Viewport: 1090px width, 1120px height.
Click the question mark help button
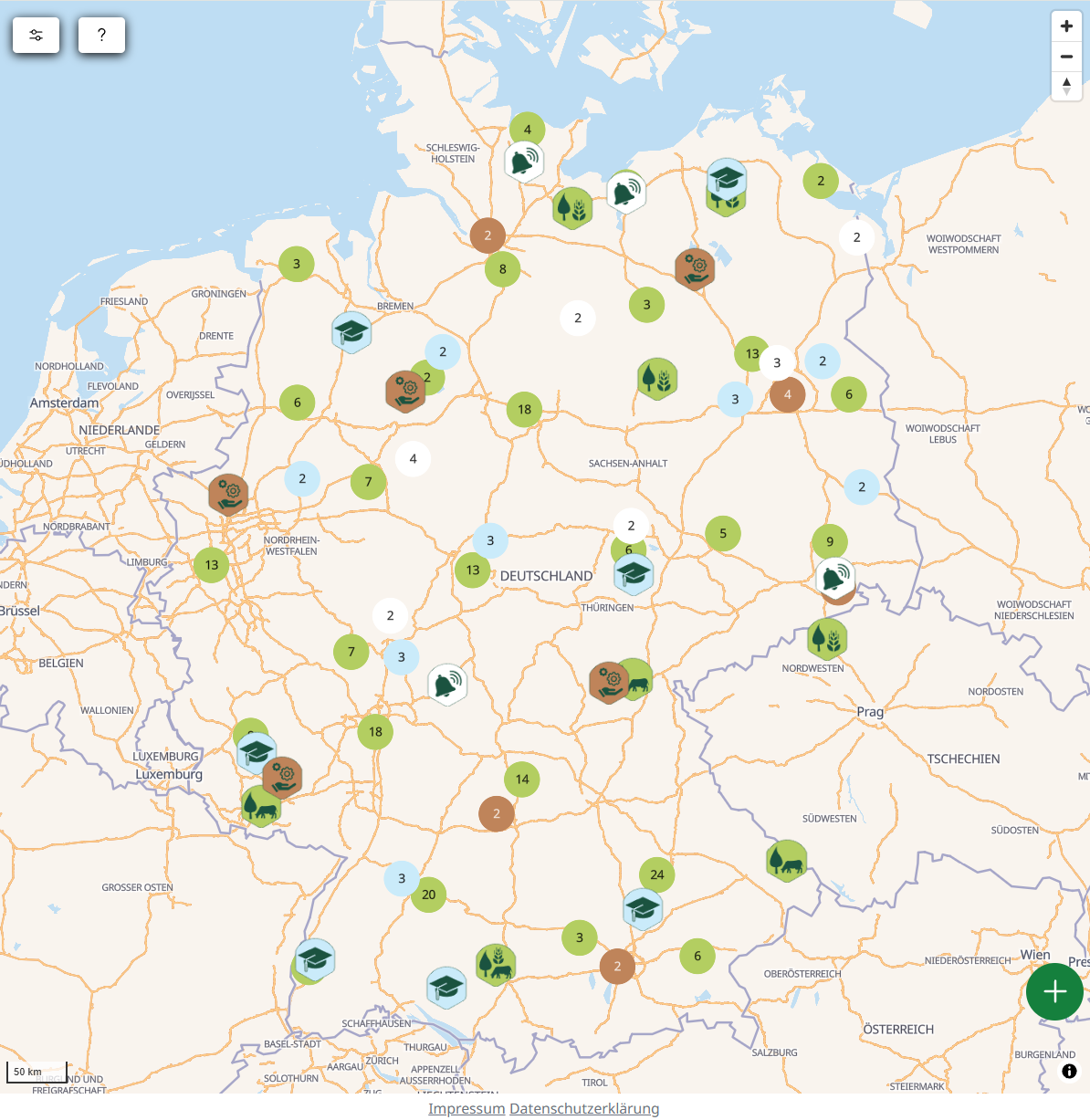click(x=101, y=35)
